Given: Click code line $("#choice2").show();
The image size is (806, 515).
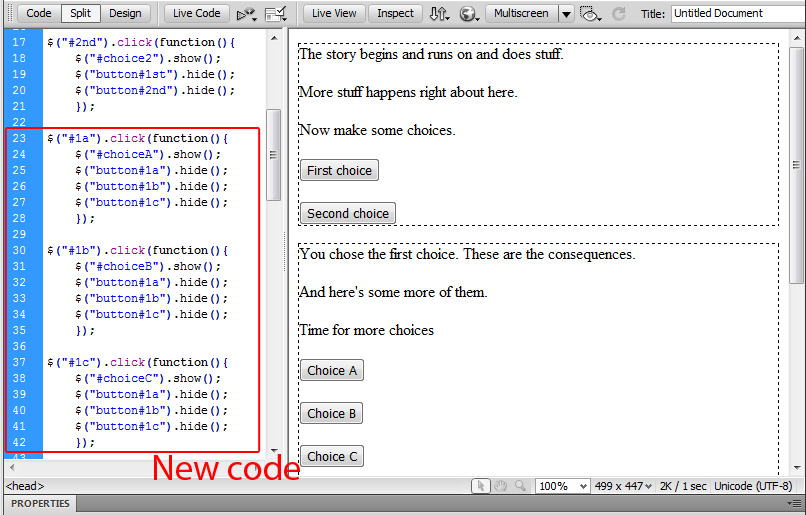Looking at the screenshot, I should tap(148, 58).
